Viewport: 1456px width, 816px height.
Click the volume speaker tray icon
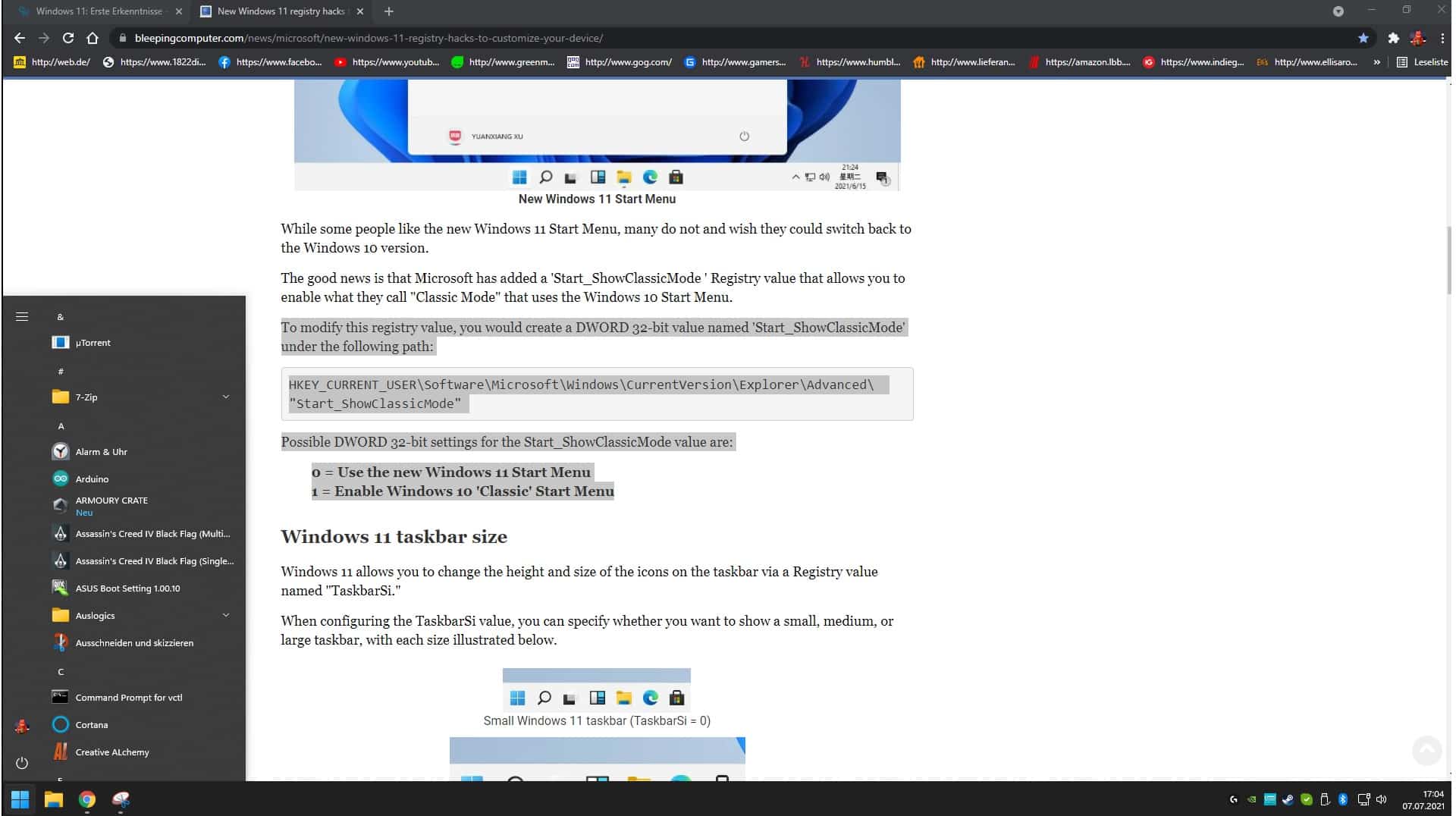pyautogui.click(x=1382, y=799)
